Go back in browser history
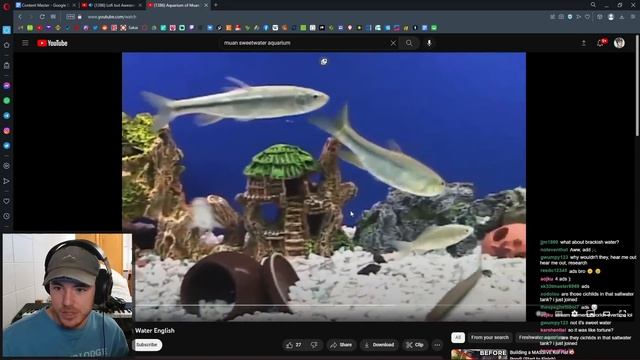 point(20,17)
